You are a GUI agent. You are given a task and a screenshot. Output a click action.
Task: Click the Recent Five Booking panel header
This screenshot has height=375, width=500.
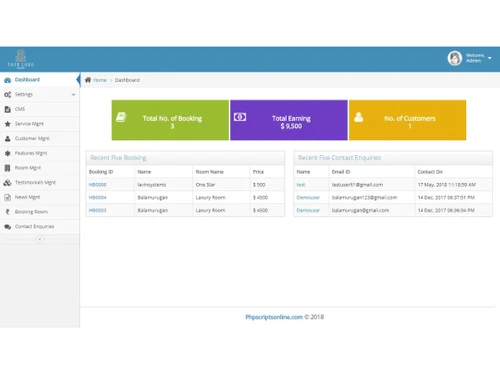185,158
